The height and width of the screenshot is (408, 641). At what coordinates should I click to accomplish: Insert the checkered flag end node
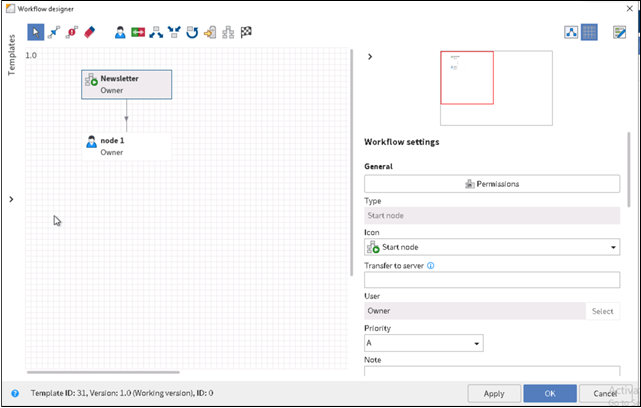click(246, 32)
